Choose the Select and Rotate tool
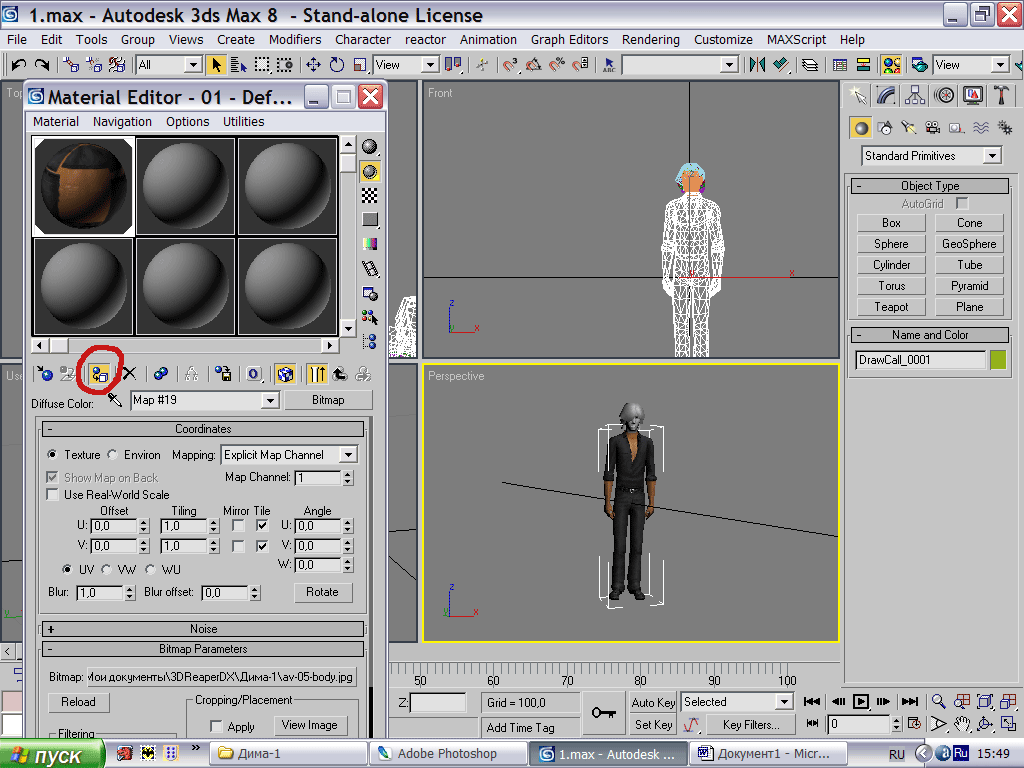 point(337,65)
